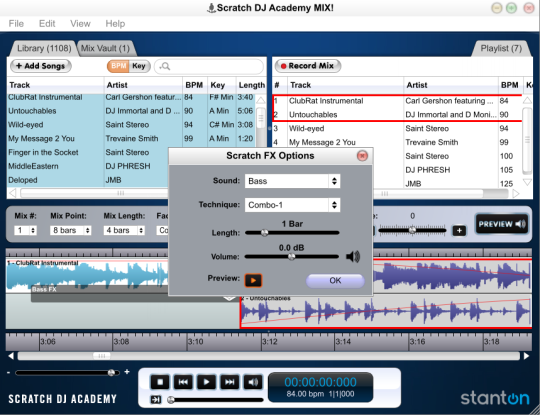Open the Technique dropdown set to Combo-1
This screenshot has height=415, width=540.
[292, 205]
